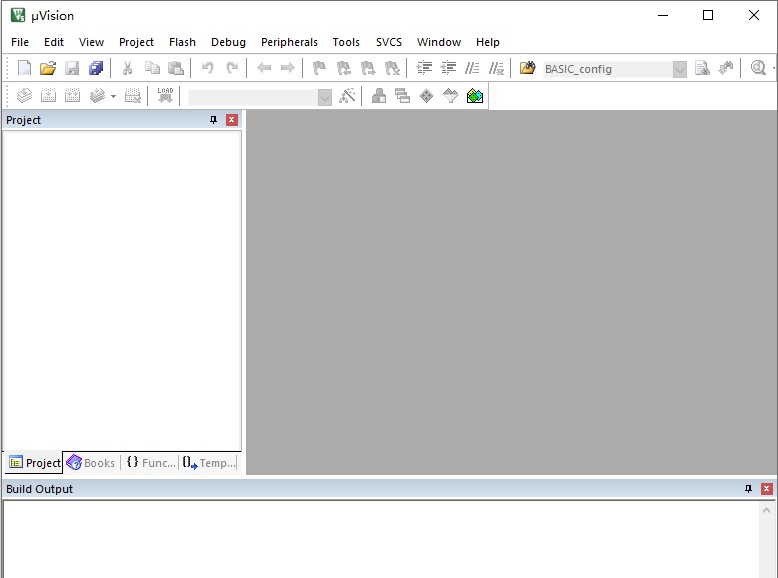This screenshot has height=578, width=778.
Task: Switch to the Project tab
Action: [34, 463]
